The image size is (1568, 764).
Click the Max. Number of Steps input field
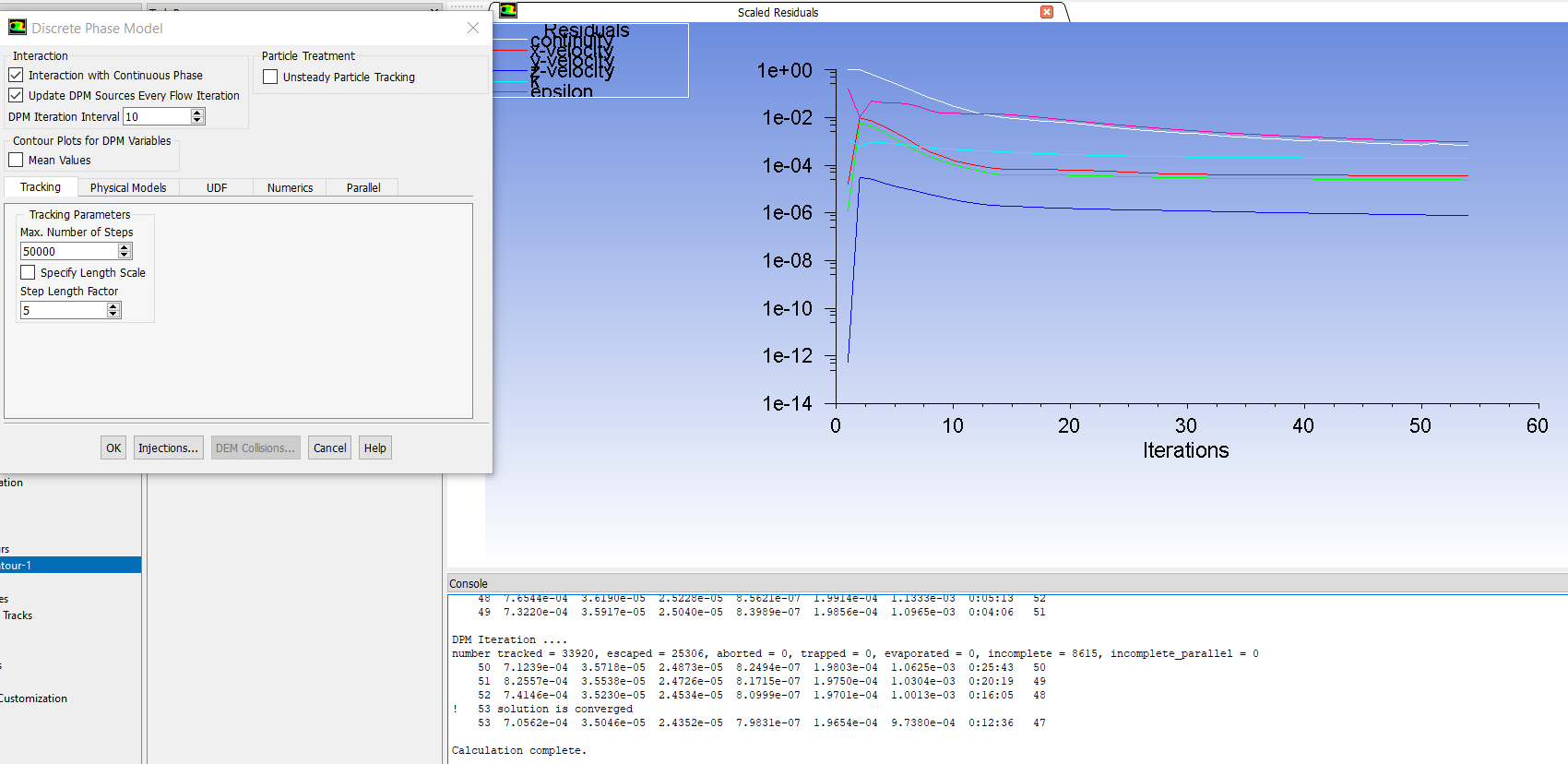click(x=68, y=251)
